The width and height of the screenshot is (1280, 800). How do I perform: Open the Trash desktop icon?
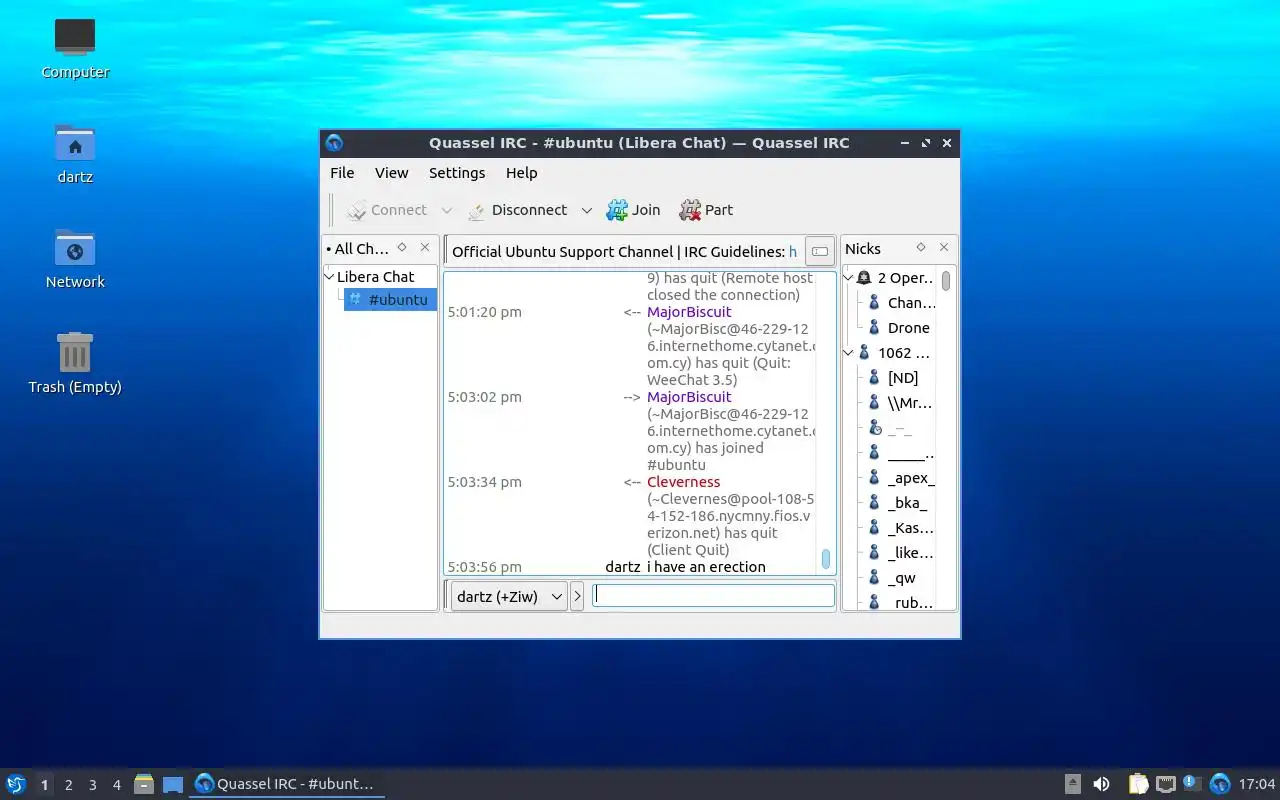point(75,364)
